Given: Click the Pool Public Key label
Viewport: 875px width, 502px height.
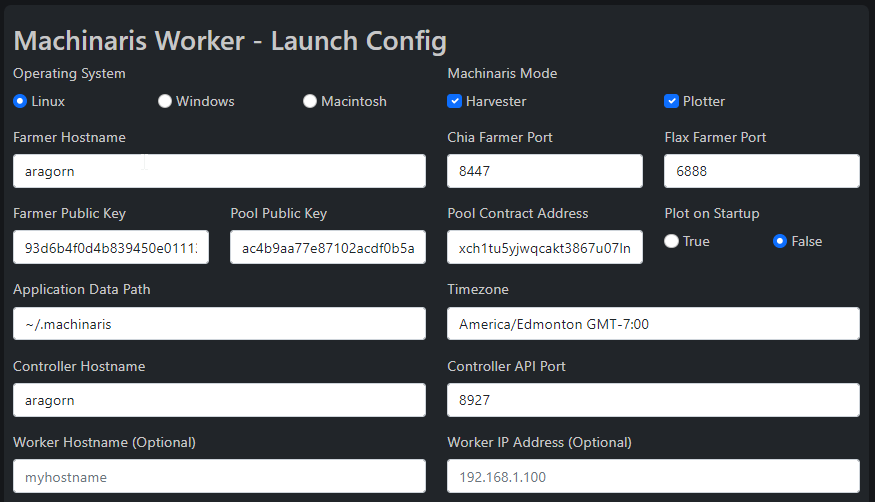Looking at the screenshot, I should tap(278, 214).
